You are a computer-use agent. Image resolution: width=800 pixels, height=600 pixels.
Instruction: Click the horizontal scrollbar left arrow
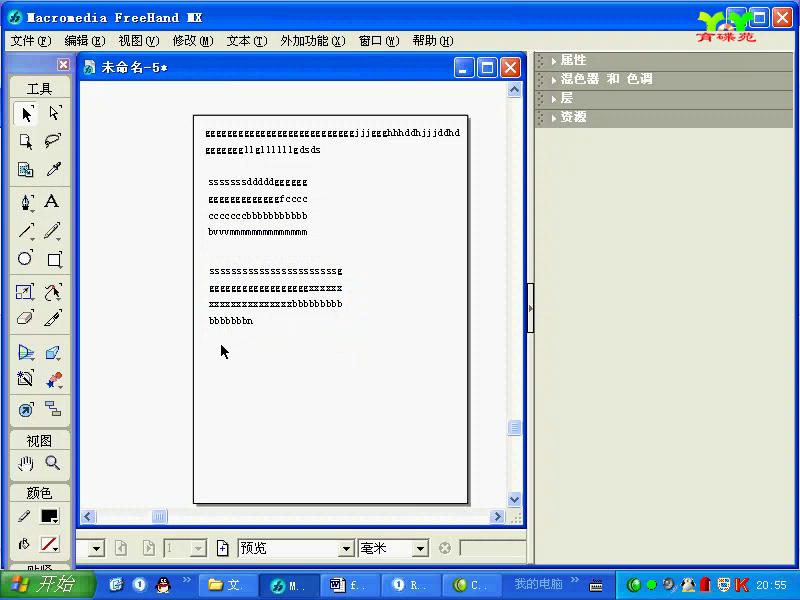pos(88,516)
